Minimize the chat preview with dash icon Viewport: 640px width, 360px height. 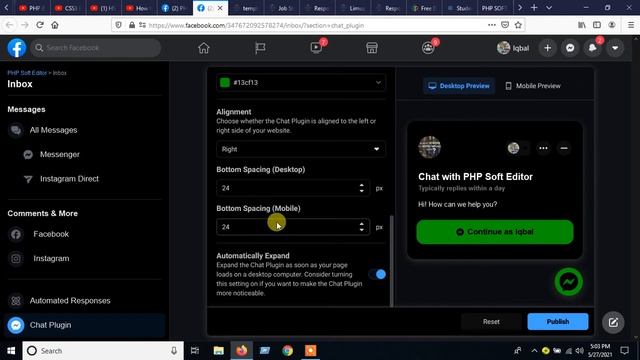[x=564, y=148]
